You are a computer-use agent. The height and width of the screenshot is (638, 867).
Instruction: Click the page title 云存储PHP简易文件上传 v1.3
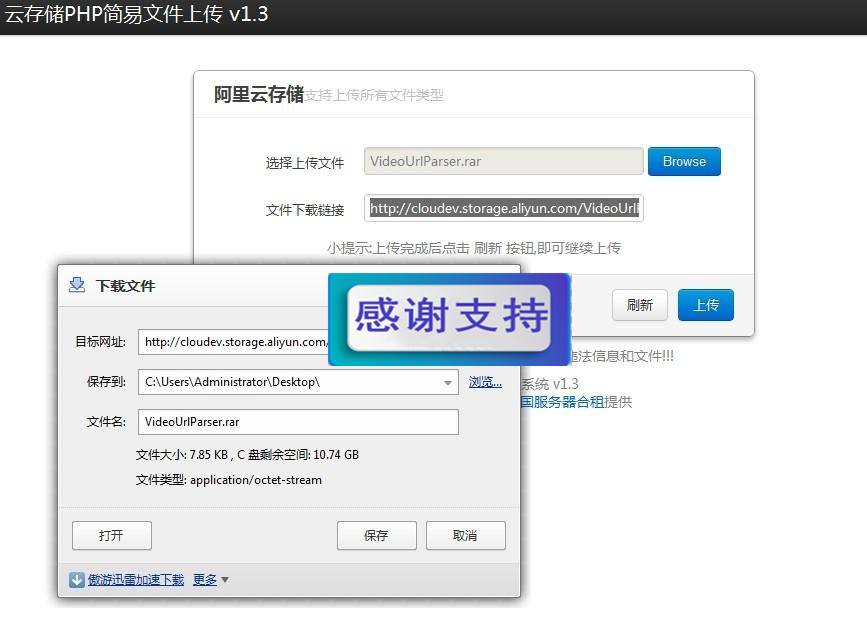click(x=136, y=14)
